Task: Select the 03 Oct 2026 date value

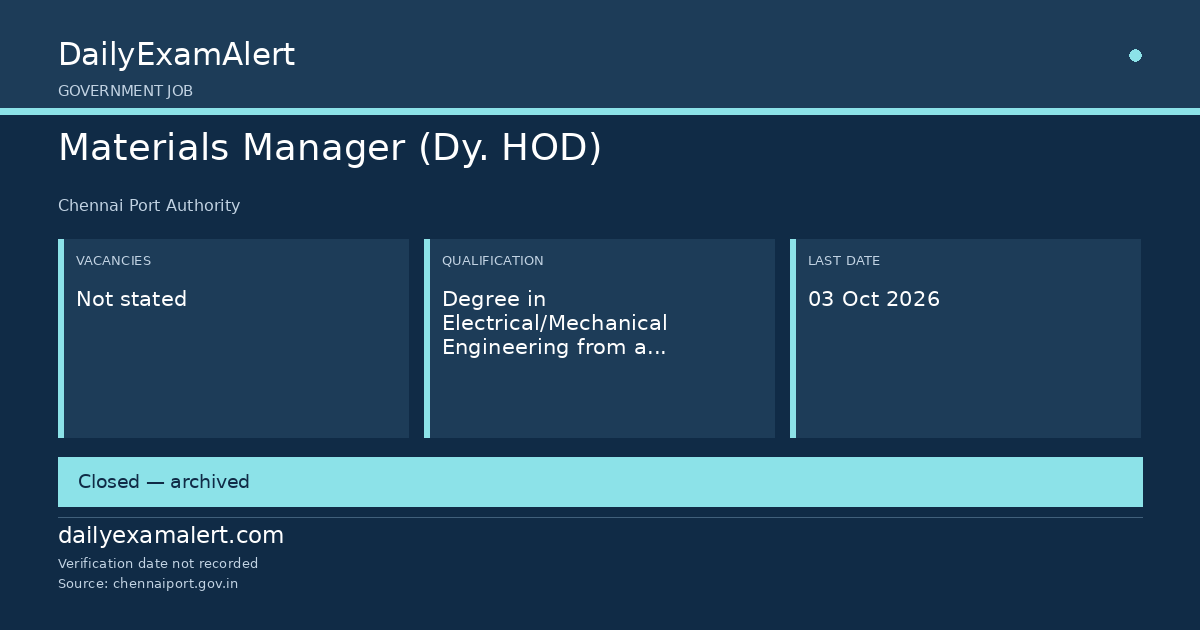Action: 874,299
